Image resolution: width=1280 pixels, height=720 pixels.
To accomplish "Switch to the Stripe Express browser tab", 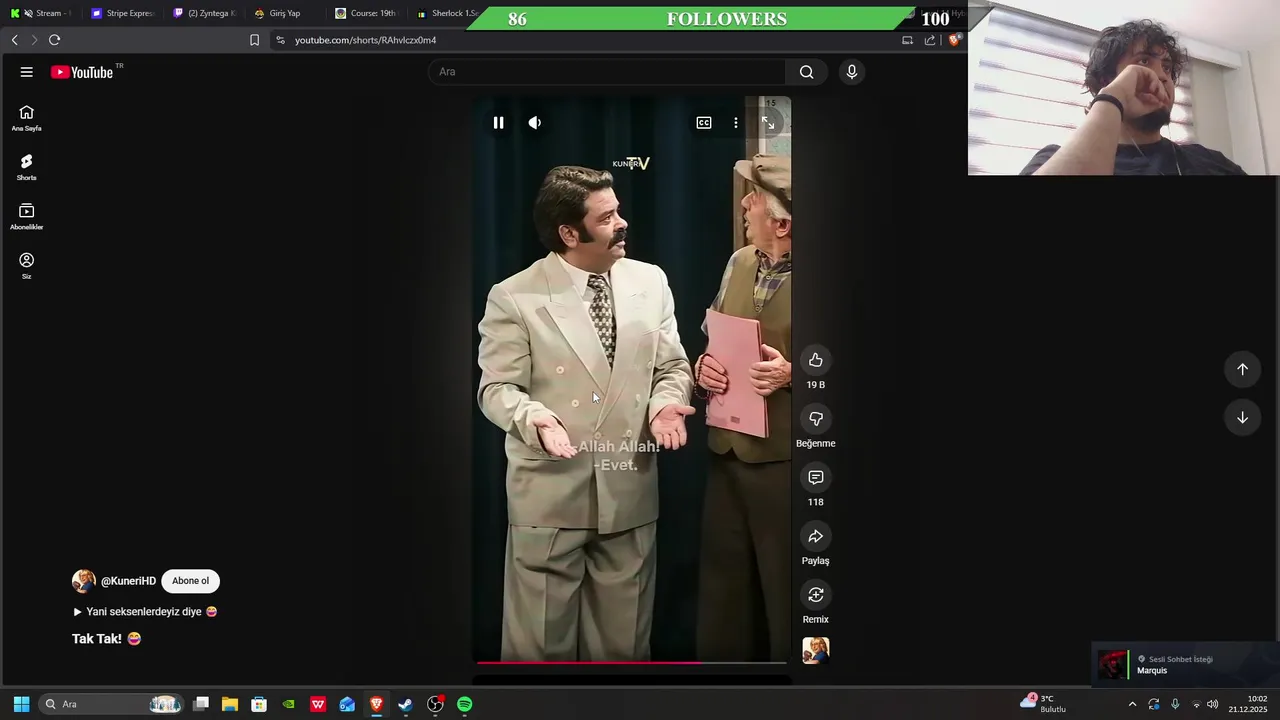I will [122, 13].
